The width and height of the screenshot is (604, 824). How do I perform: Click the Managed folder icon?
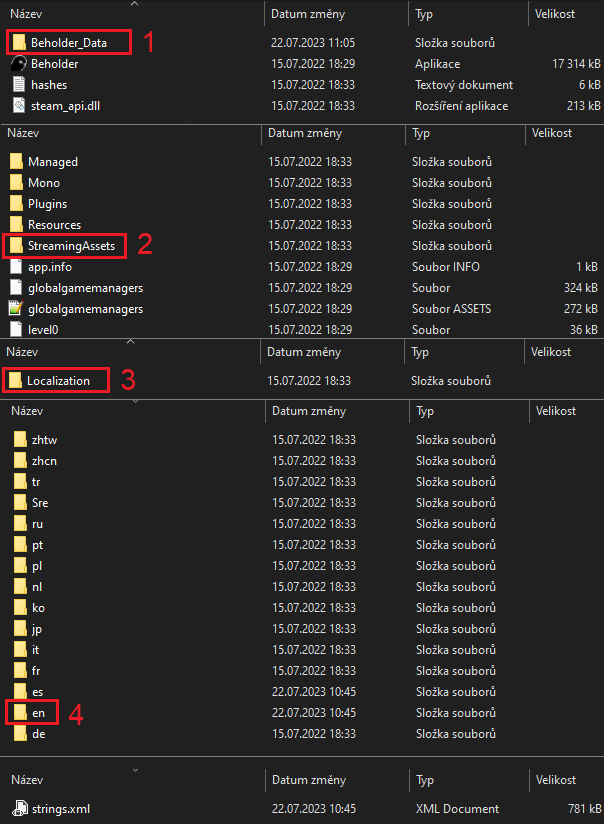(x=16, y=161)
